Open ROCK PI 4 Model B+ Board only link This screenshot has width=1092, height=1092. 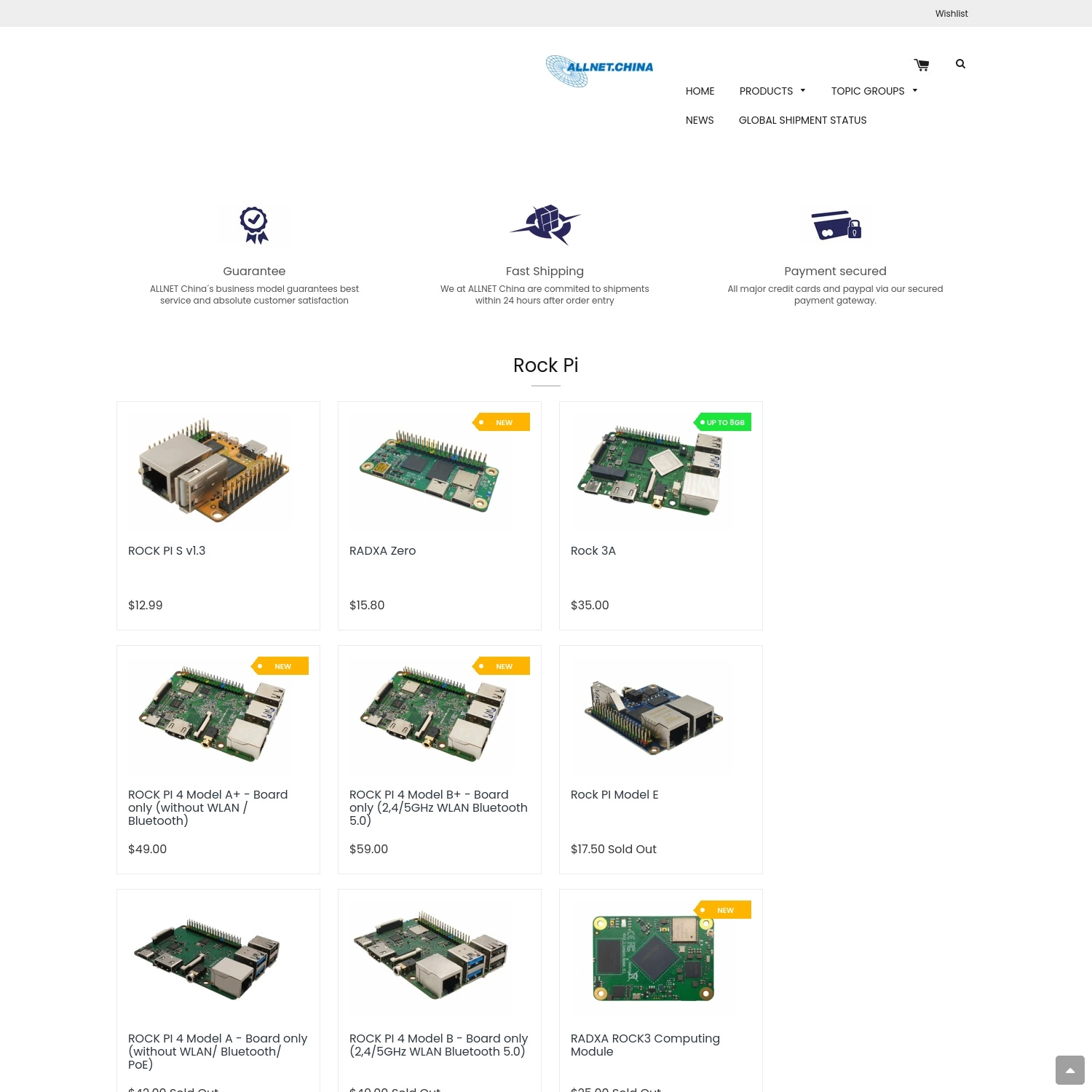click(x=438, y=807)
